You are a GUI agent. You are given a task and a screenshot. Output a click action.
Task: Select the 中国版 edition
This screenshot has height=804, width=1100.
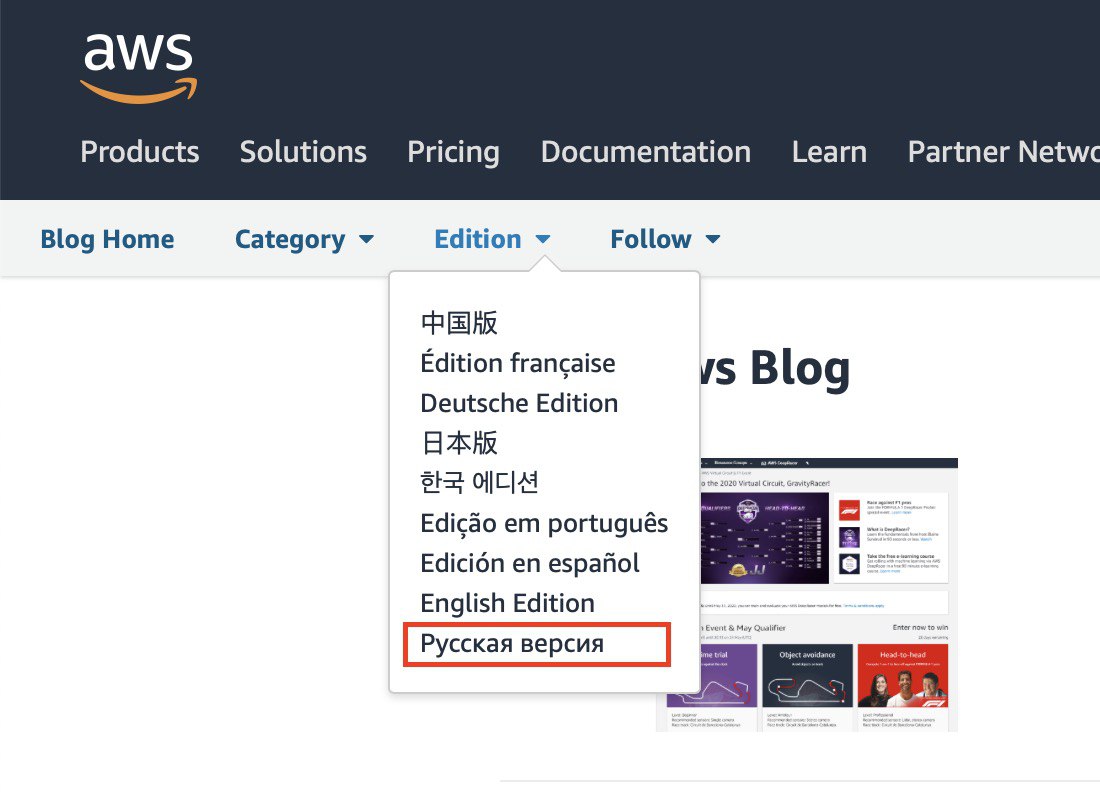(x=459, y=323)
